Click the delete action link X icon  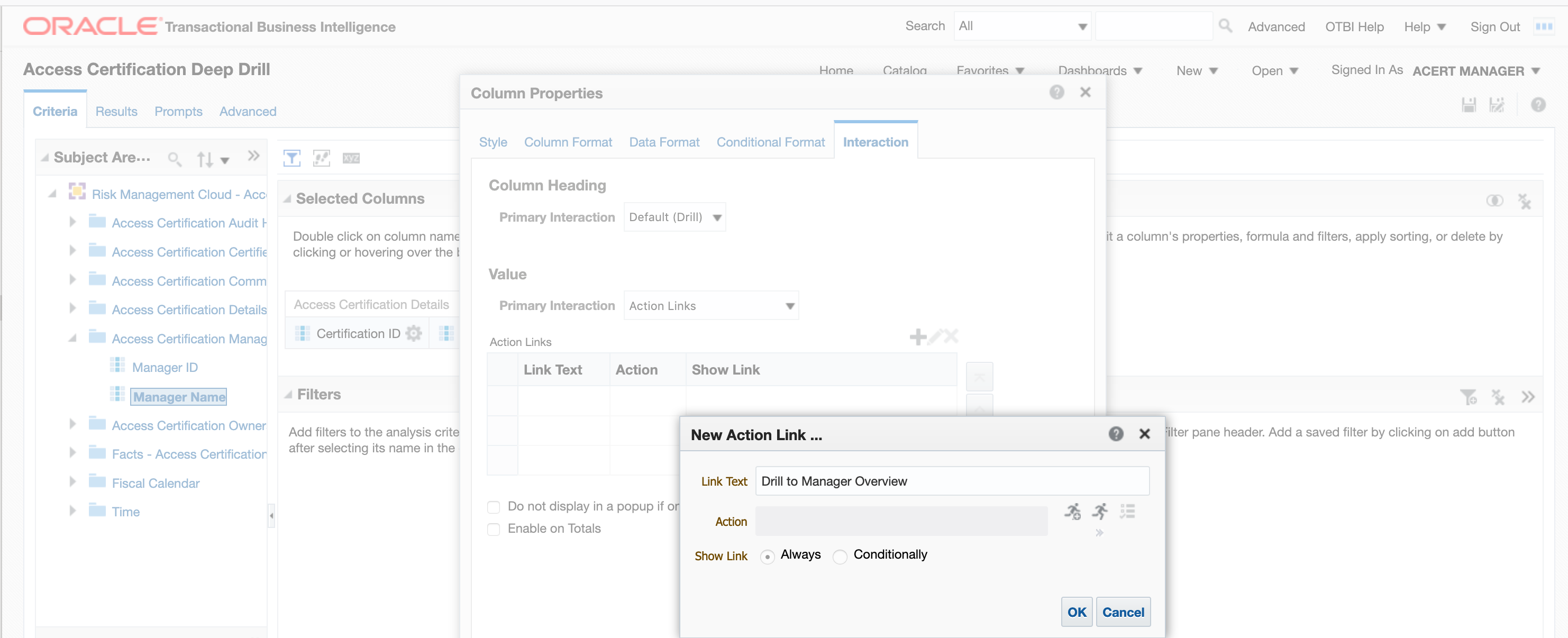tap(951, 336)
